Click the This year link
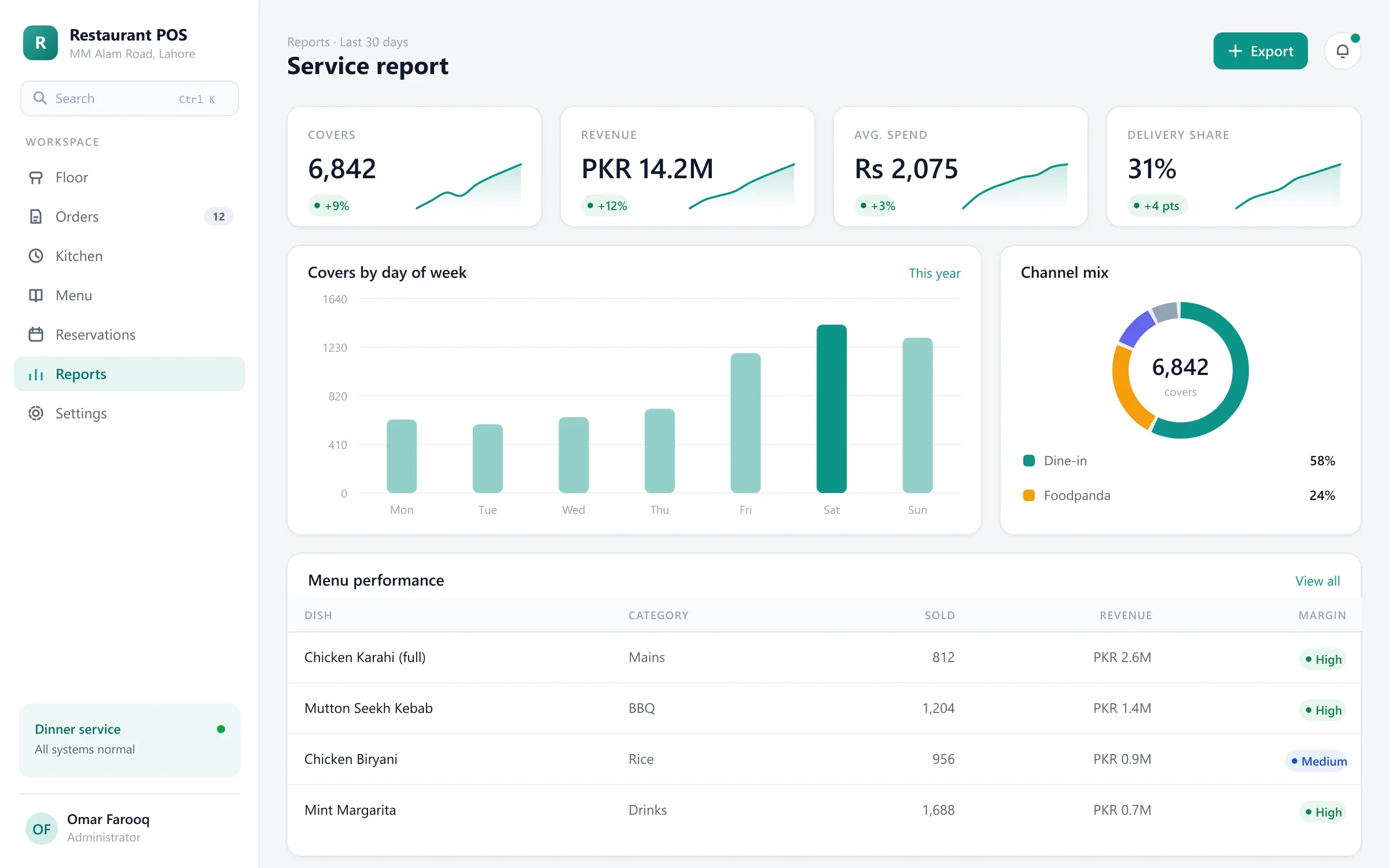This screenshot has width=1389, height=868. 934,273
